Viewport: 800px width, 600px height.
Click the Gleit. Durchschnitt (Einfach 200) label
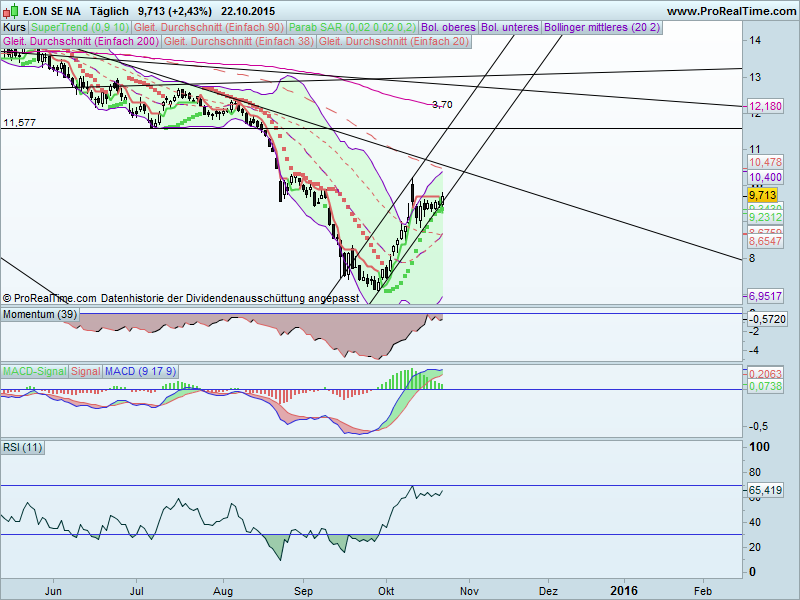coord(80,41)
